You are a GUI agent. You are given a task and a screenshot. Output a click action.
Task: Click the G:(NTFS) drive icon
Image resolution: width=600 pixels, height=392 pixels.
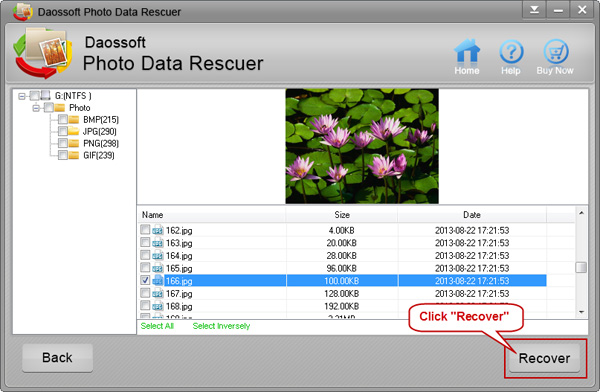click(x=46, y=95)
